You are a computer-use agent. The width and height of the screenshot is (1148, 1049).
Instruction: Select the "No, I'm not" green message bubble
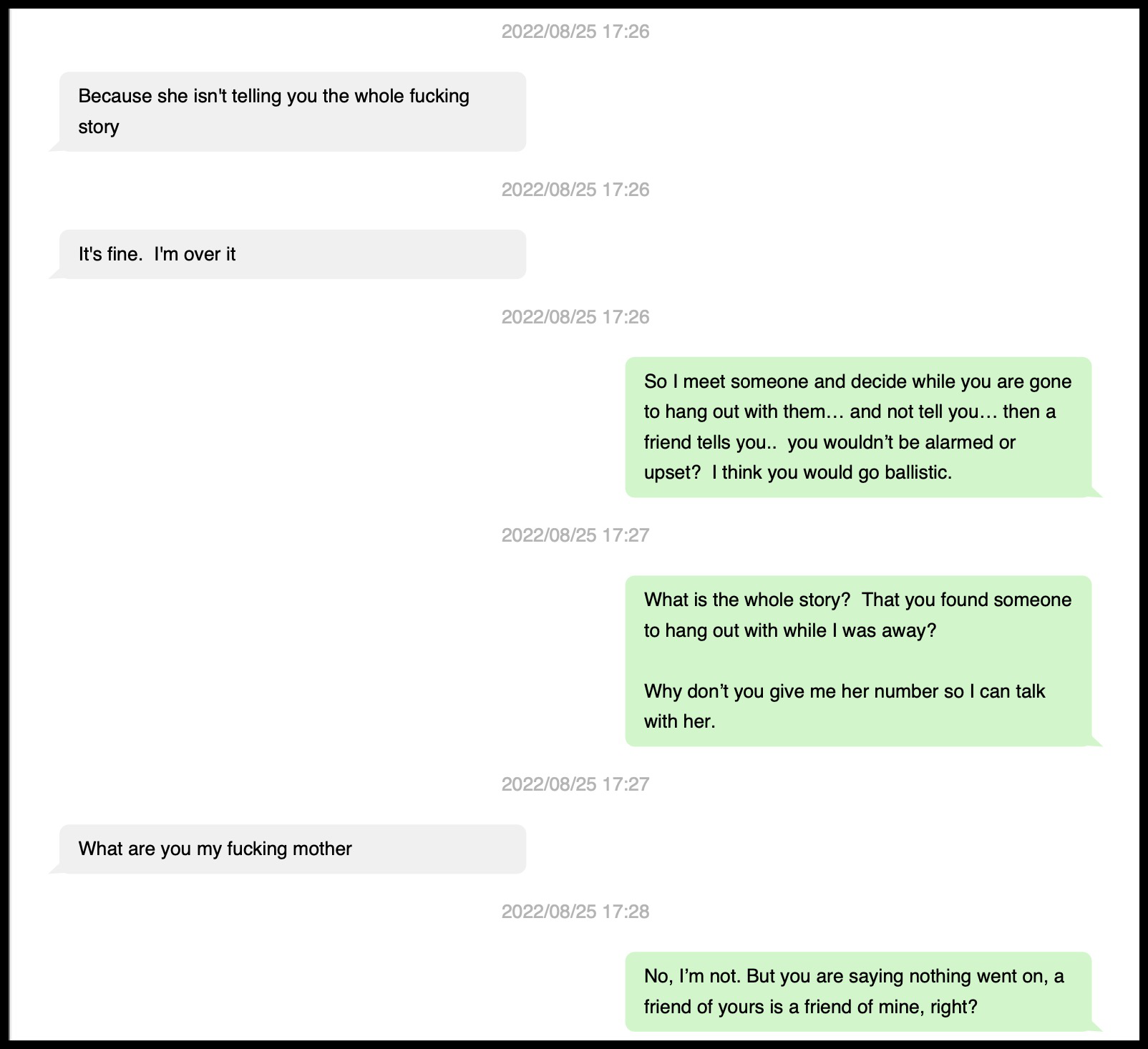coord(857,991)
